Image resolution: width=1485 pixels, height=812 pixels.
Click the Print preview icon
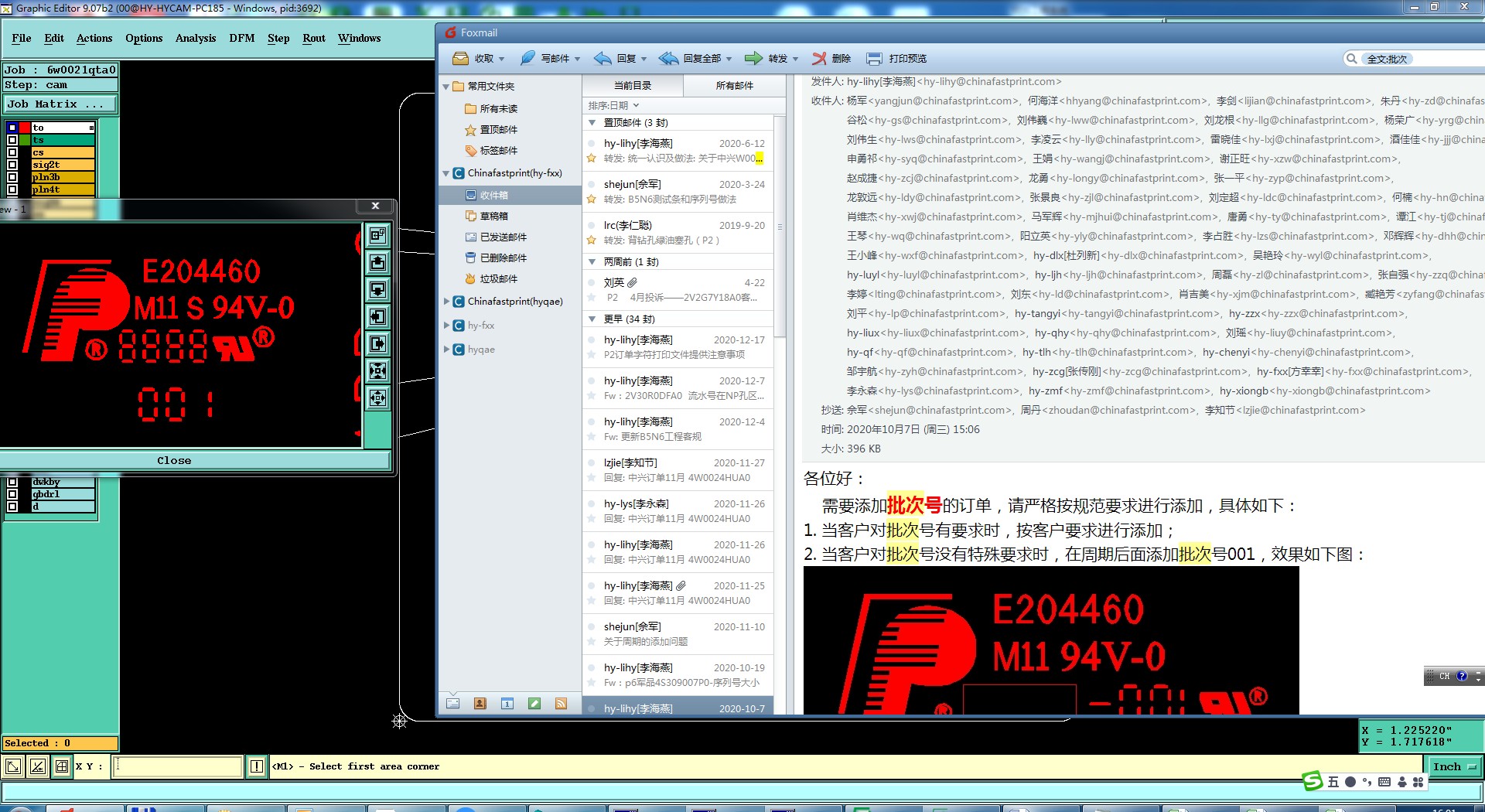874,58
